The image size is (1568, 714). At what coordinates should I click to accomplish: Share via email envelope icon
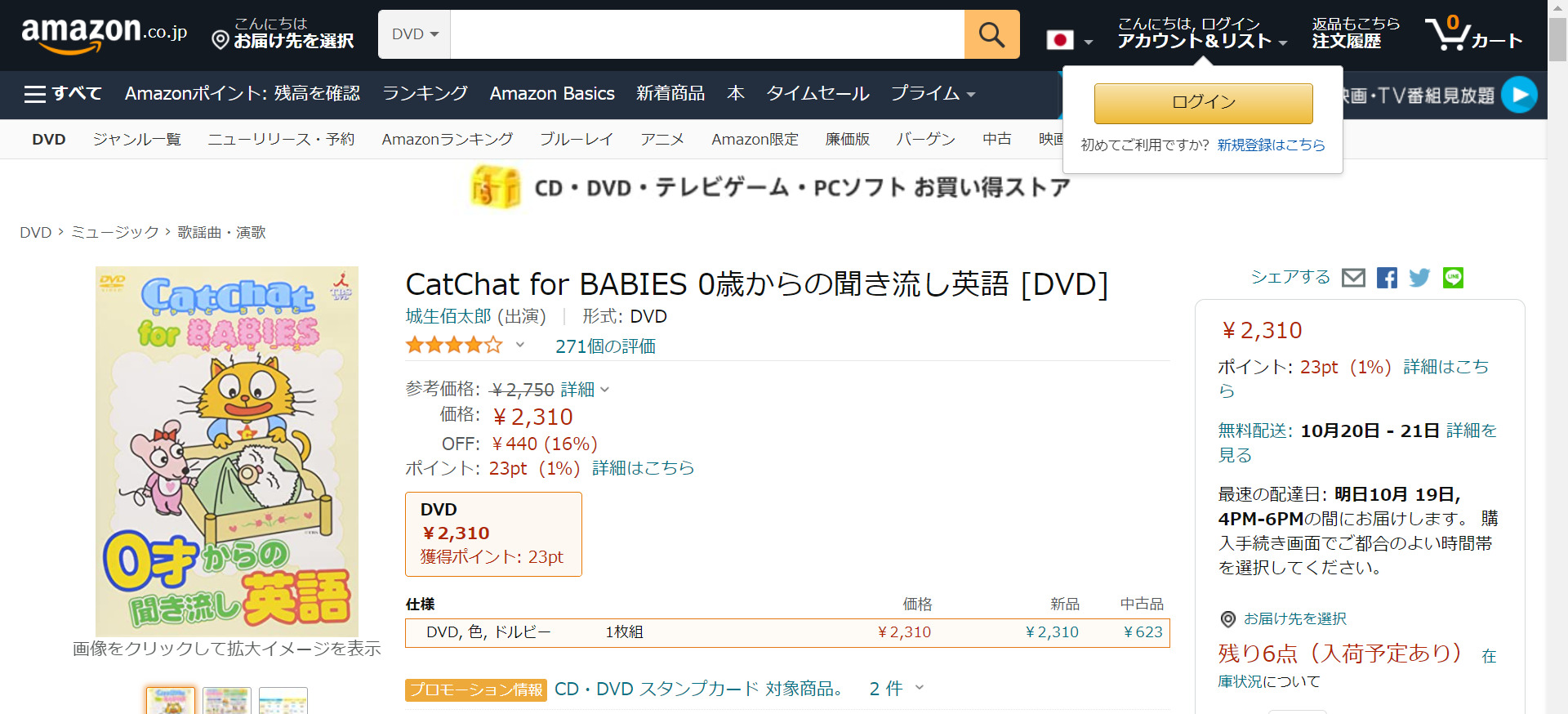pos(1353,278)
